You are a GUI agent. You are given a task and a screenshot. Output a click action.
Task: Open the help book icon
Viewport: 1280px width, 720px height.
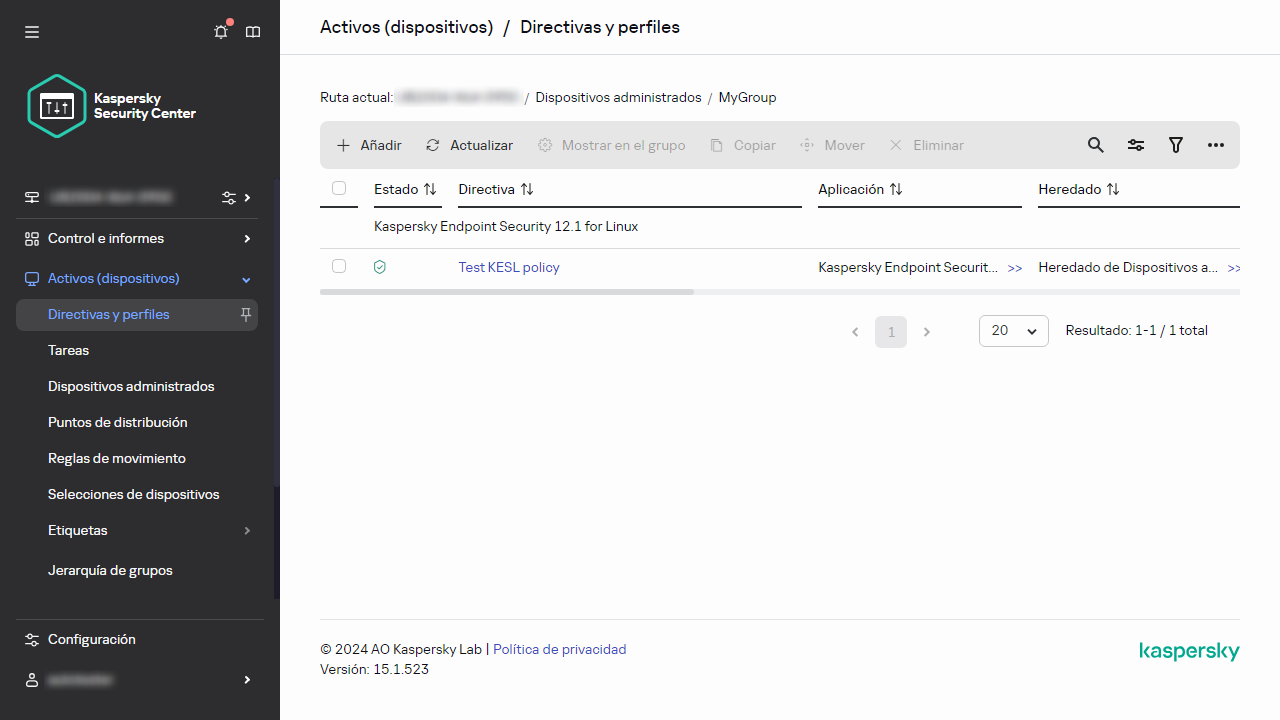253,32
